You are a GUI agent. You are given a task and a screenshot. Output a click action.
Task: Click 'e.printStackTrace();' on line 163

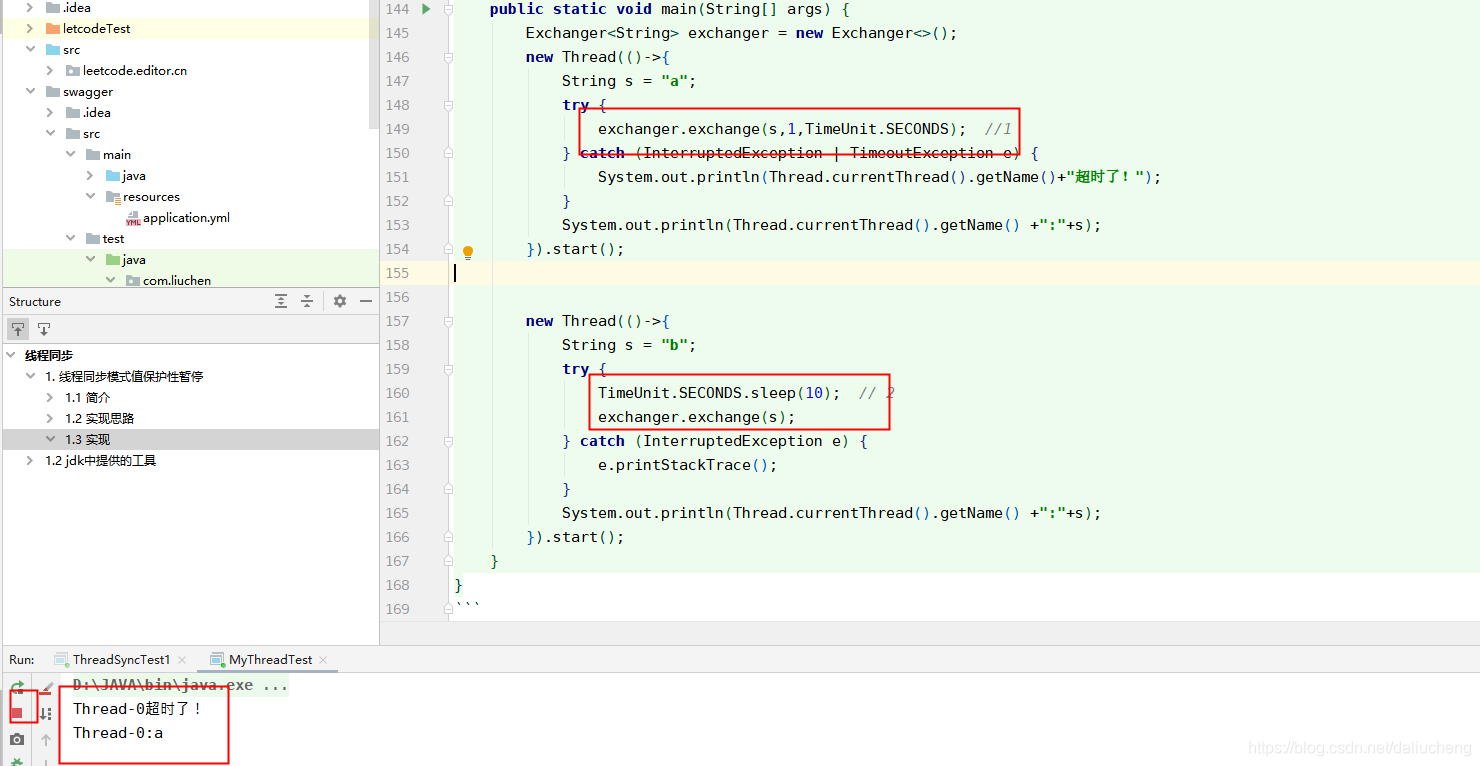point(687,465)
